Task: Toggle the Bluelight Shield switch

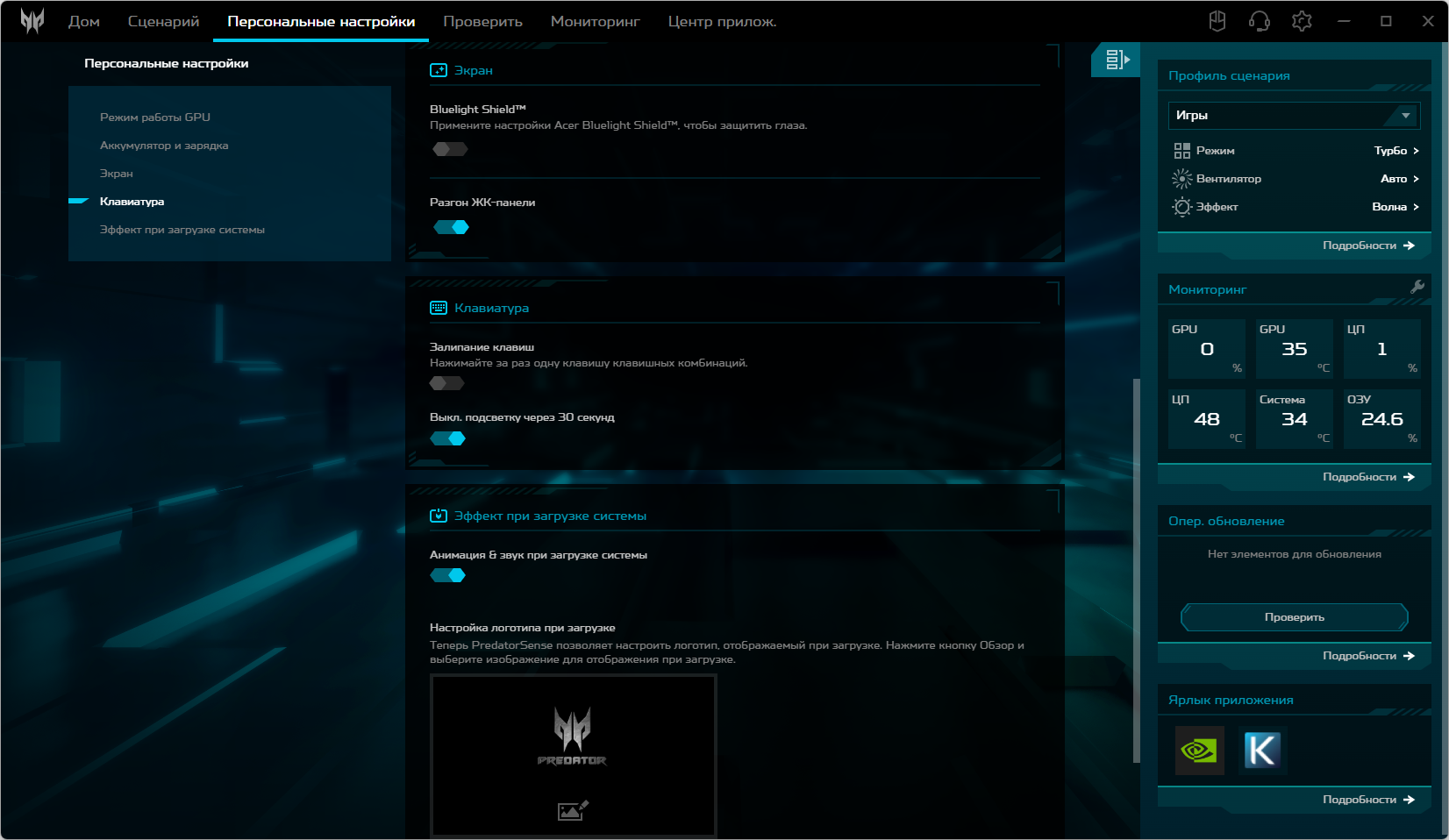Action: point(450,149)
